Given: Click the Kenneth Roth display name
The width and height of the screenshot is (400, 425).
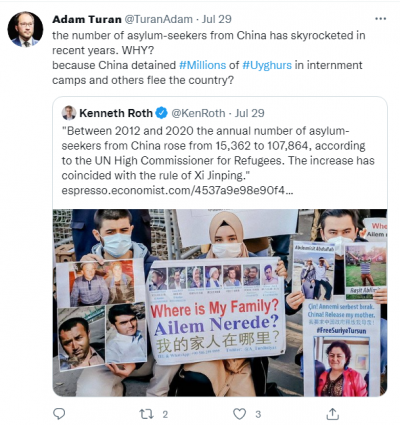Looking at the screenshot, I should pyautogui.click(x=116, y=113).
